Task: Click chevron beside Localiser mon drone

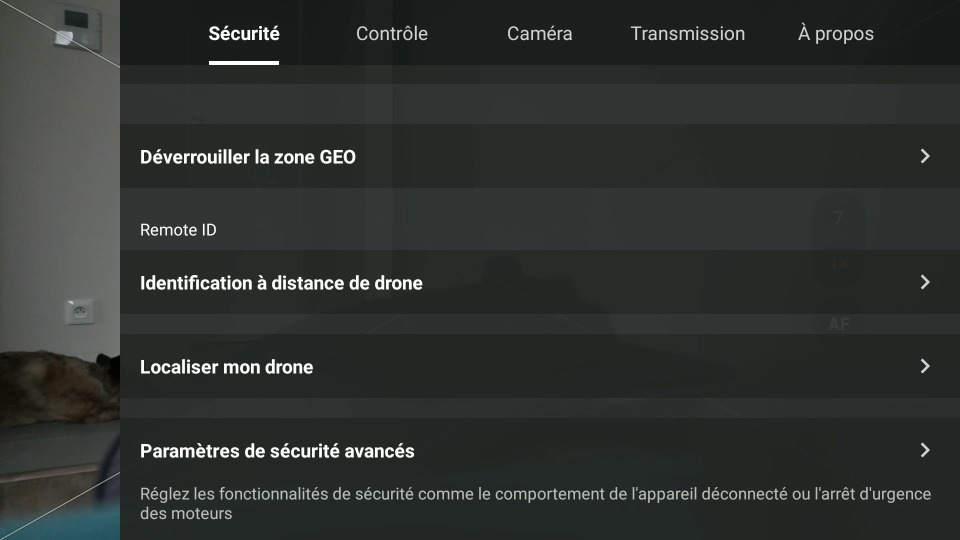Action: [x=925, y=366]
